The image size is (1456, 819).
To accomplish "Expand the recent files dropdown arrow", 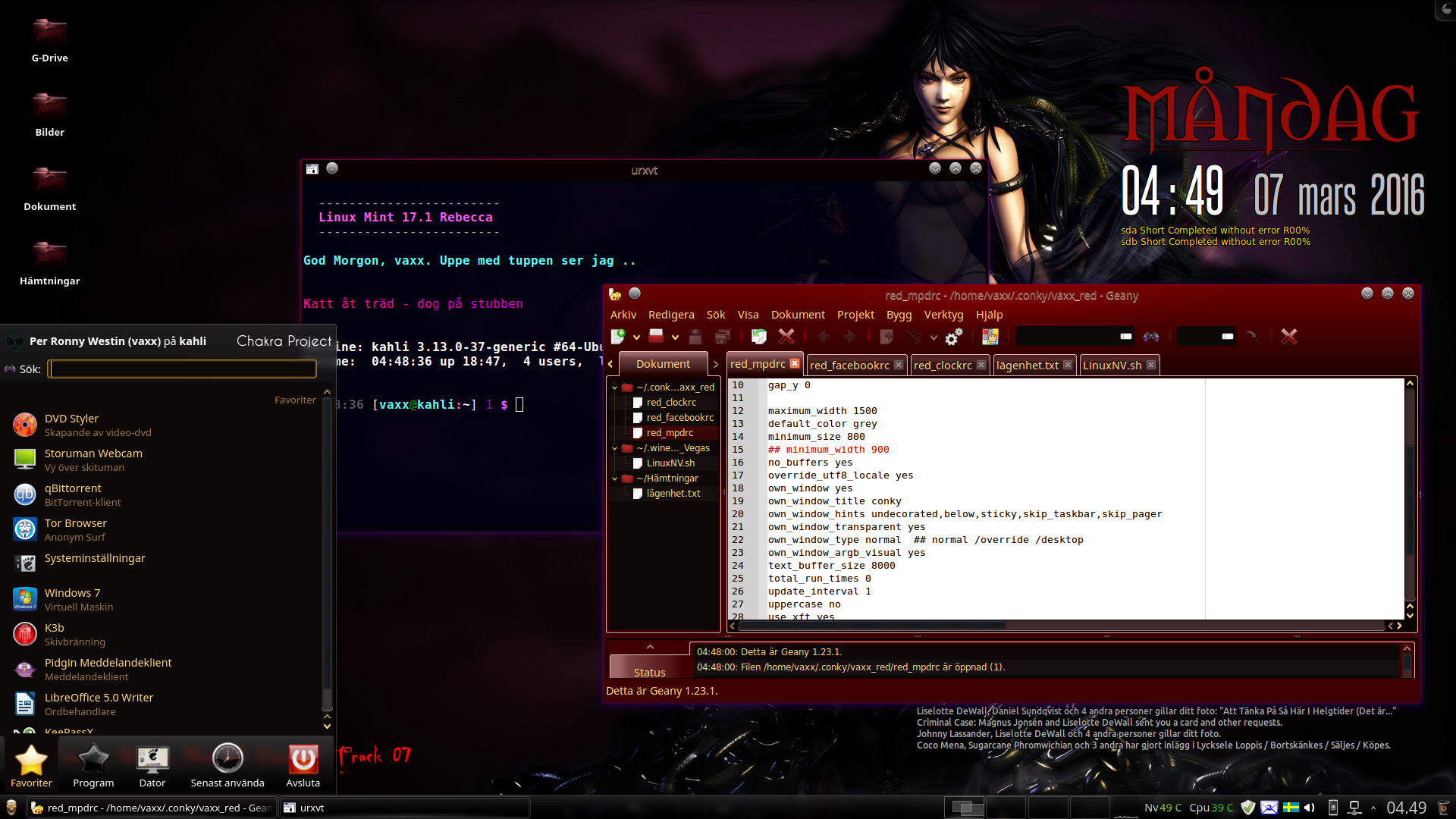I will (x=675, y=337).
